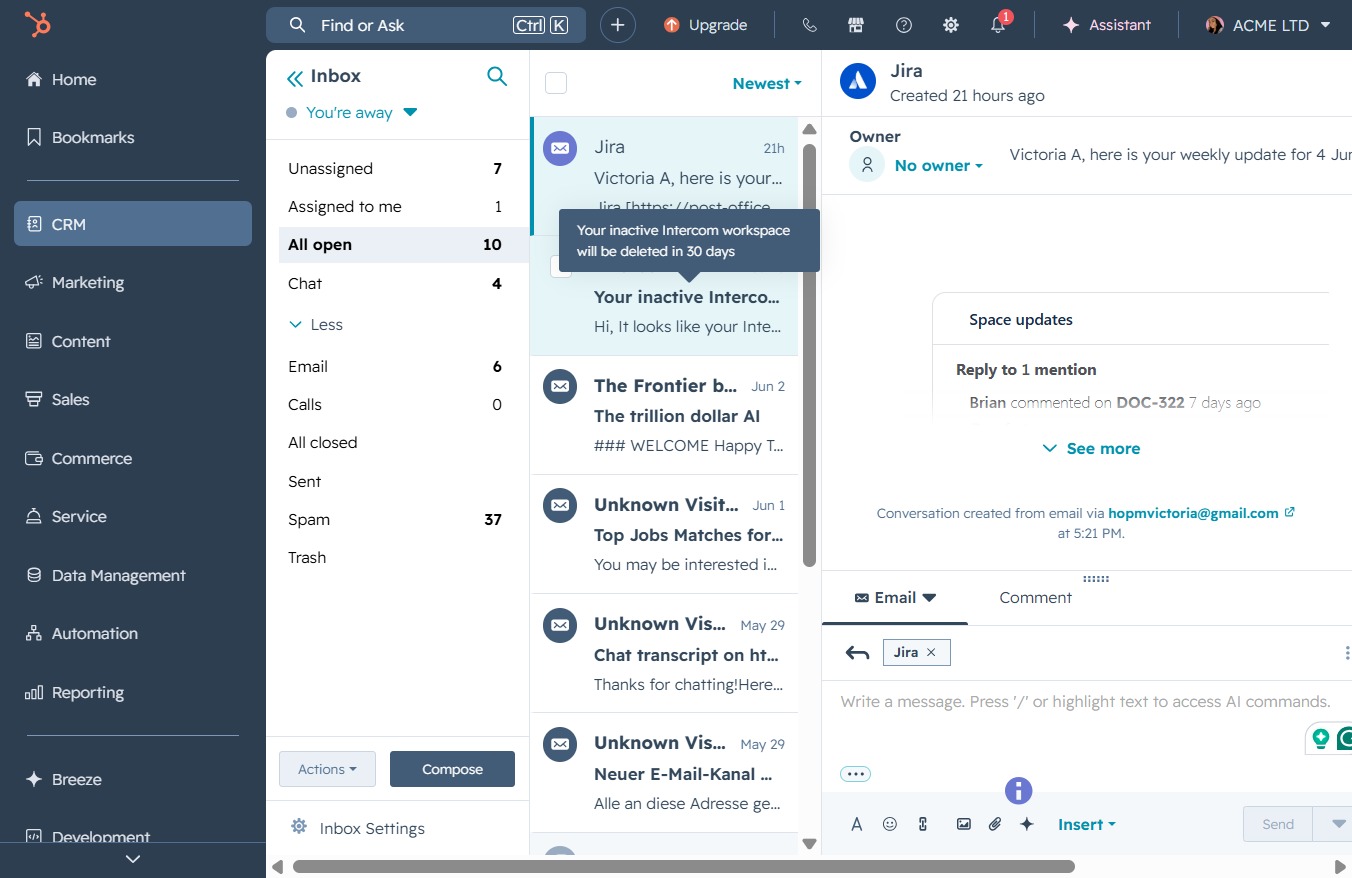
Task: Click the horizontal scrollbar thumb at bottom
Action: [x=684, y=867]
